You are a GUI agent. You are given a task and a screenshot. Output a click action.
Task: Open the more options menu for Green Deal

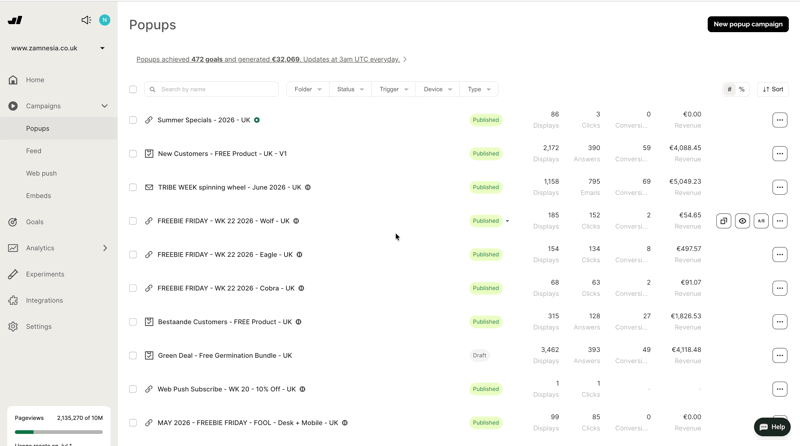click(780, 356)
